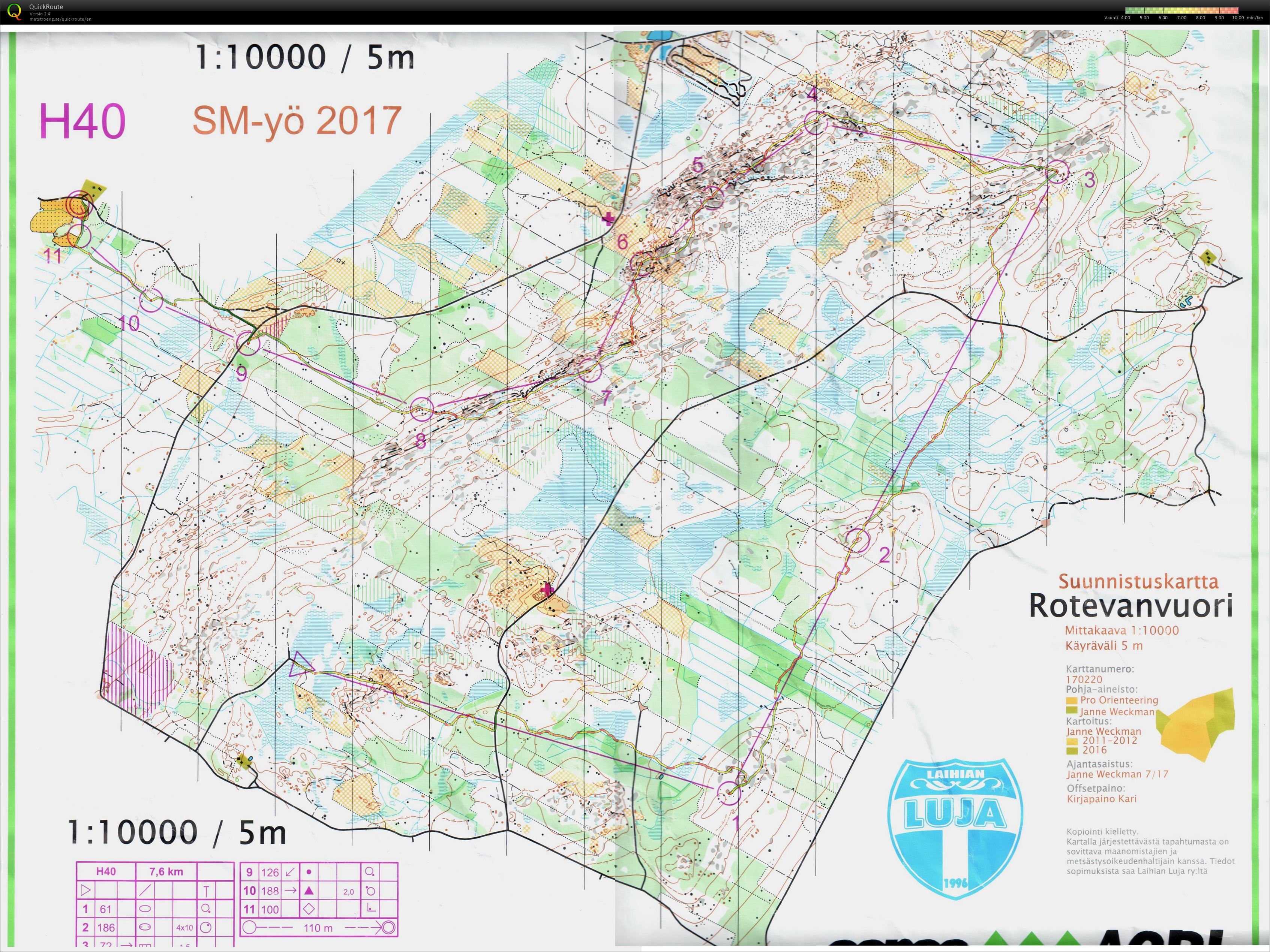Click control code 126 in the description
The width and height of the screenshot is (1270, 952).
coord(270,872)
